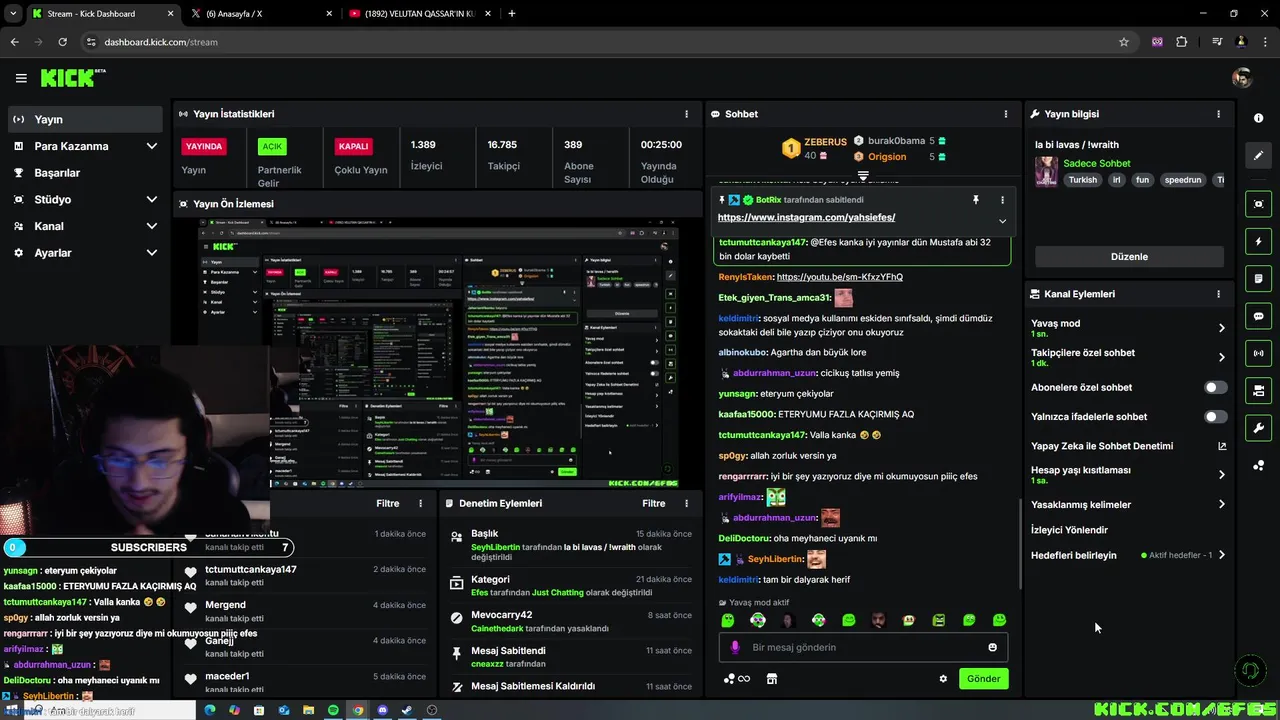Screen dimensions: 1280x720
Task: Click the support headset floating icon
Action: [1249, 670]
